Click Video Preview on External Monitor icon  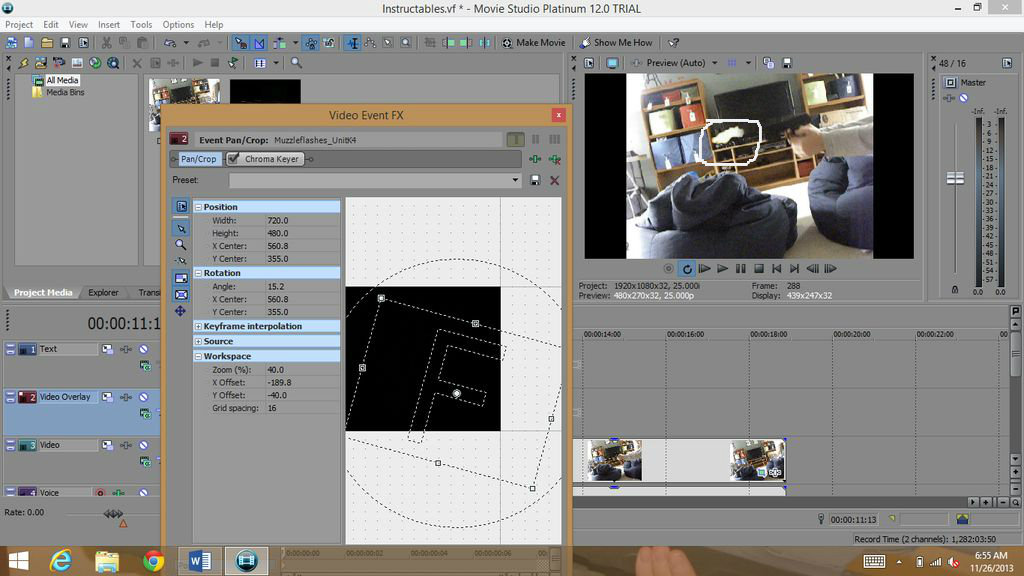click(612, 63)
